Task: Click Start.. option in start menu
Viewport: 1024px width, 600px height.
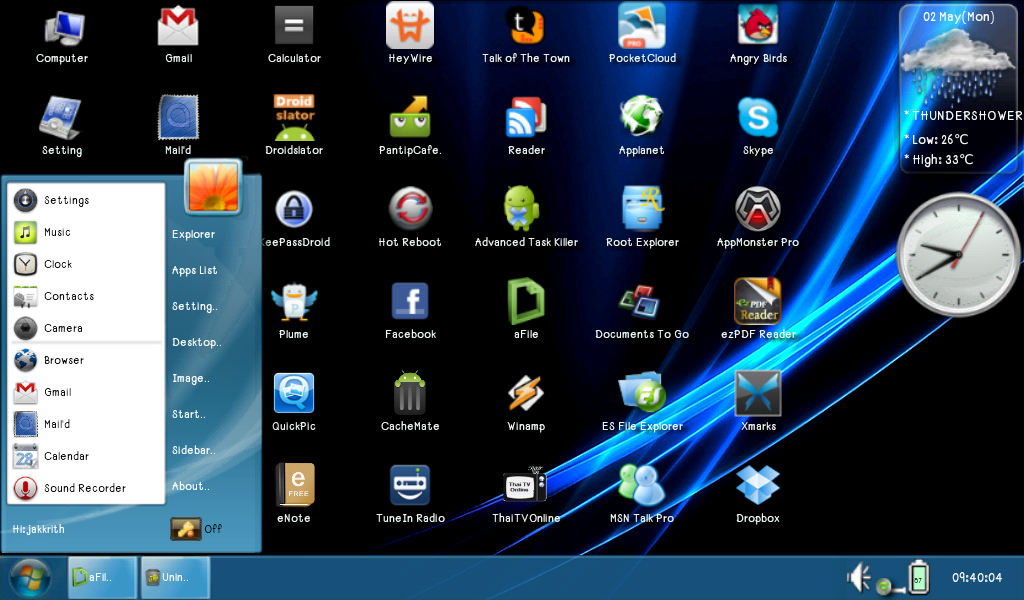Action: click(189, 414)
